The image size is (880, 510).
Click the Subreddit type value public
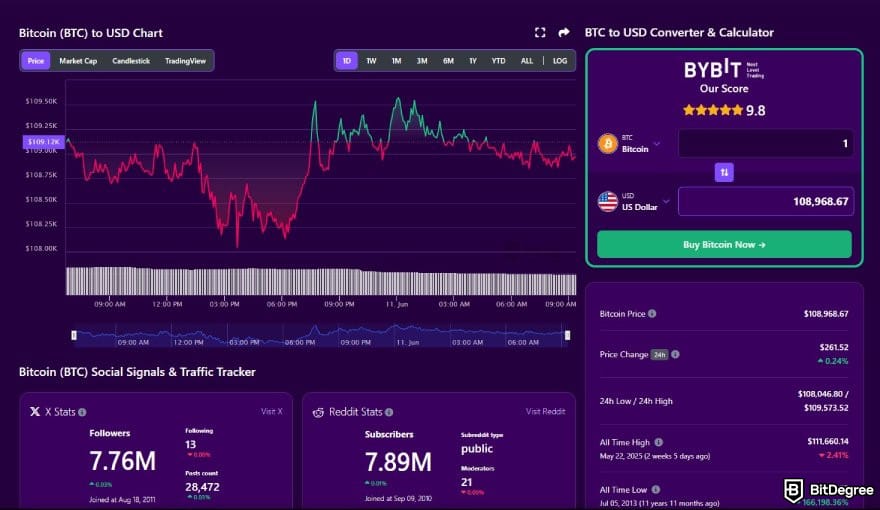click(476, 449)
